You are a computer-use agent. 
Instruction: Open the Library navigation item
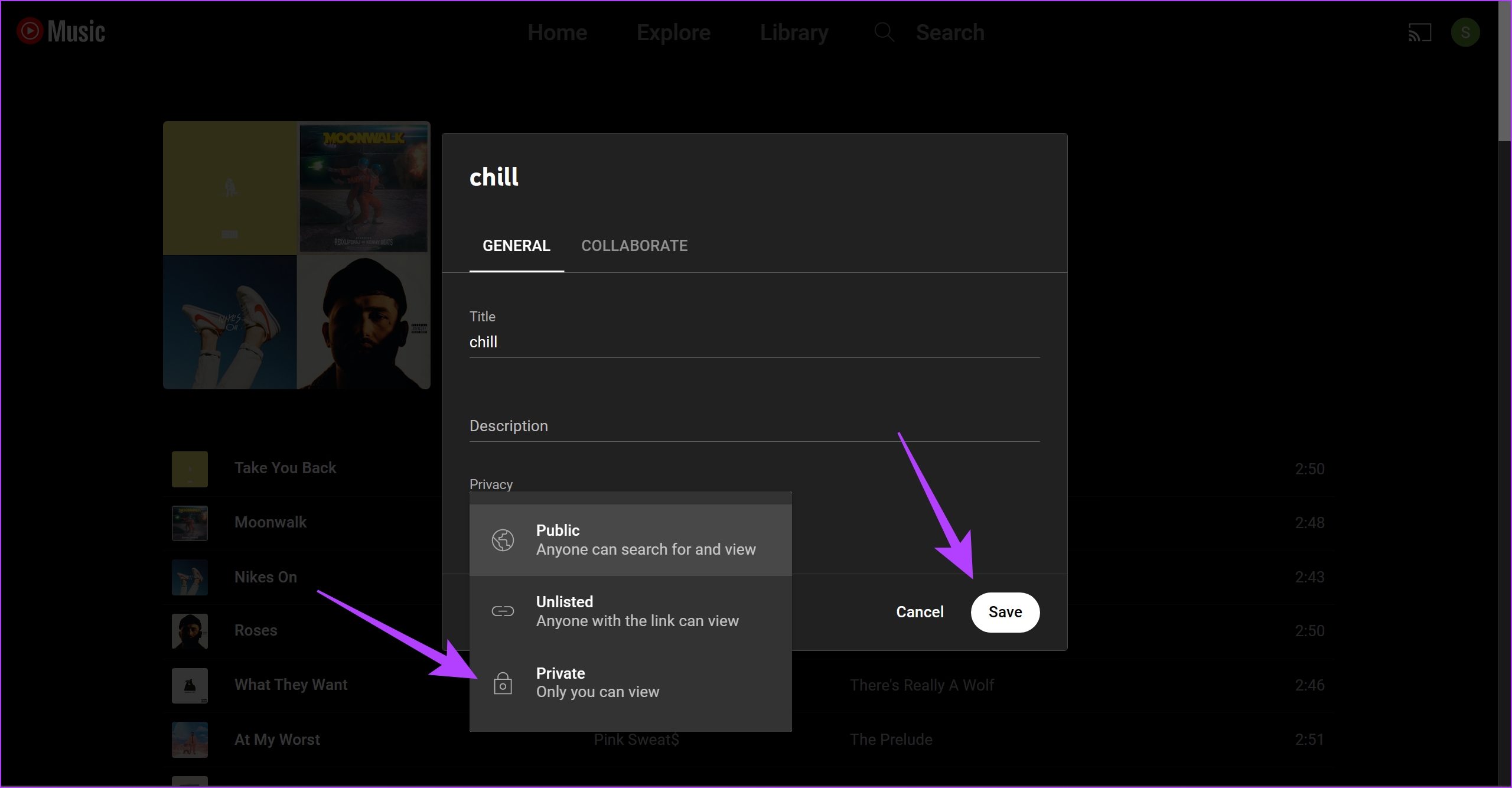tap(794, 32)
